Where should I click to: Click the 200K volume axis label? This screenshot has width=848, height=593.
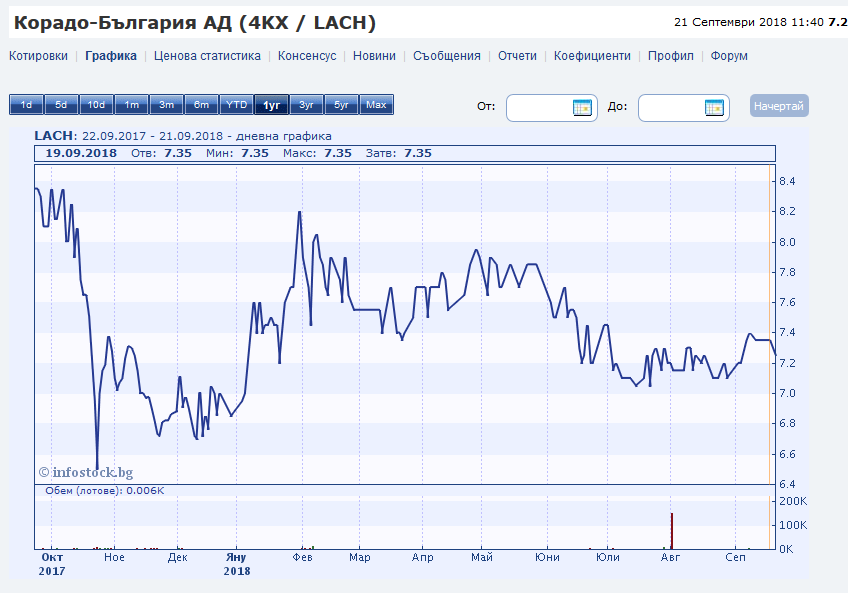pos(793,501)
